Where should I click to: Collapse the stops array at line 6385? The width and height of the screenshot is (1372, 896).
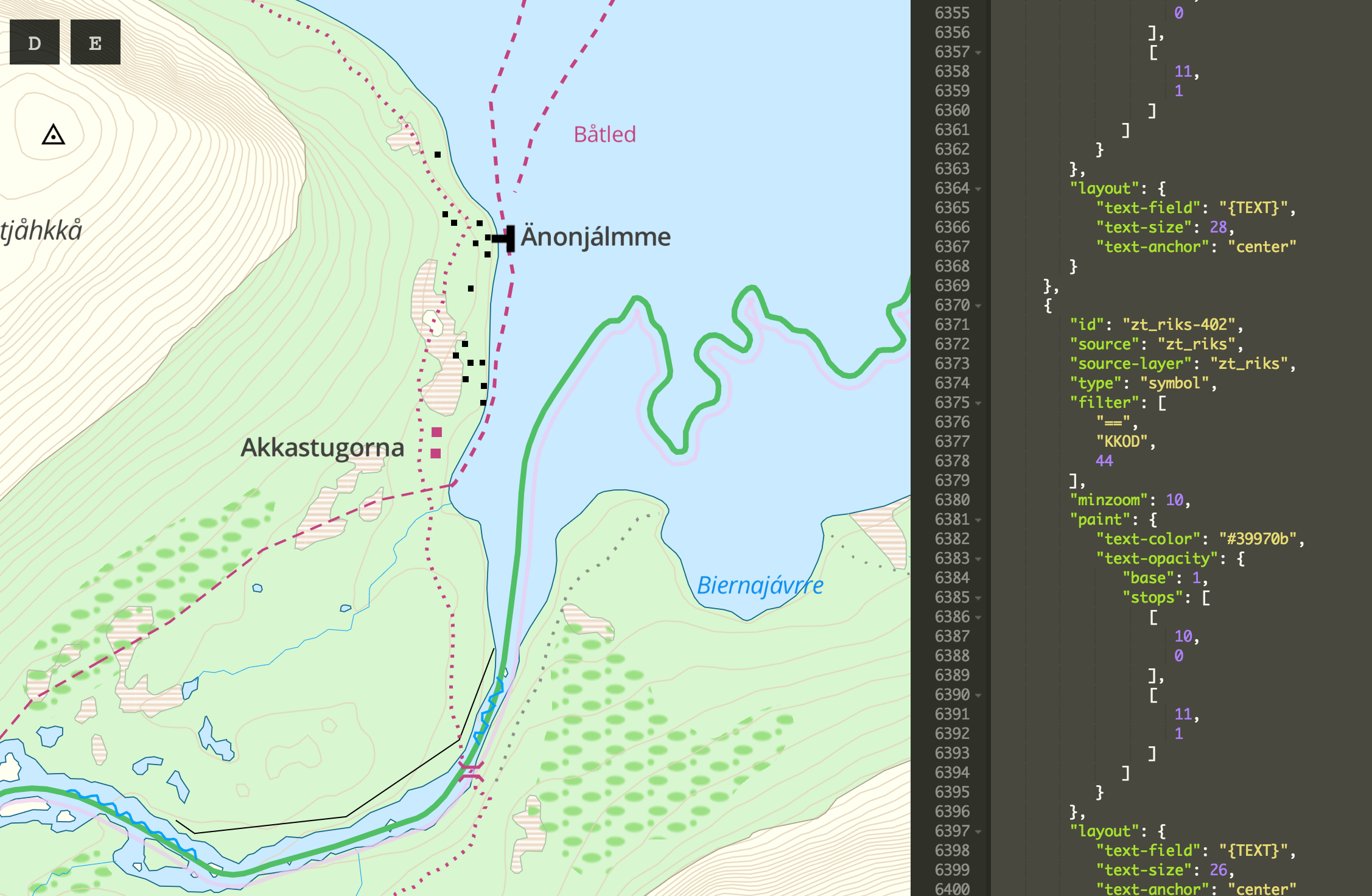[x=978, y=598]
